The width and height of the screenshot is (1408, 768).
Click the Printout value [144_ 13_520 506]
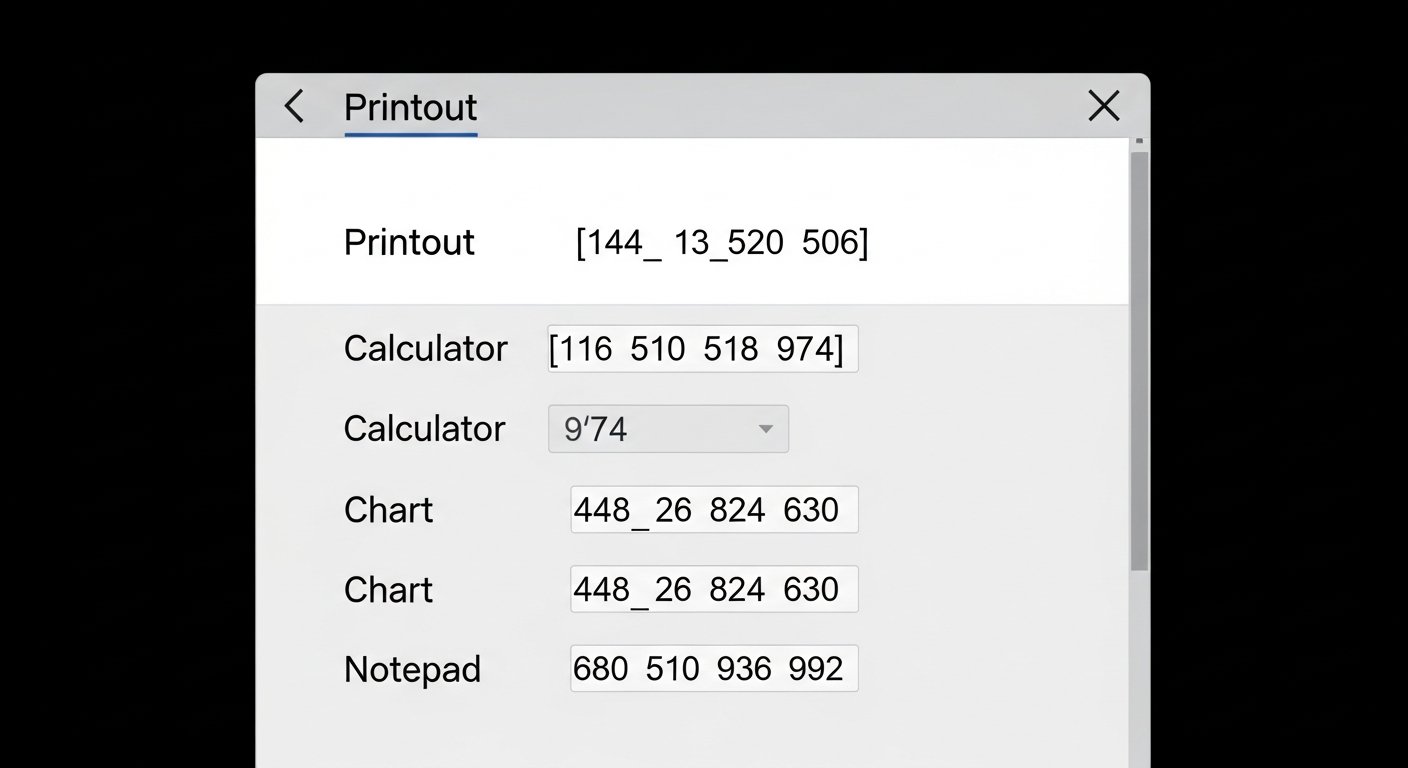[722, 243]
